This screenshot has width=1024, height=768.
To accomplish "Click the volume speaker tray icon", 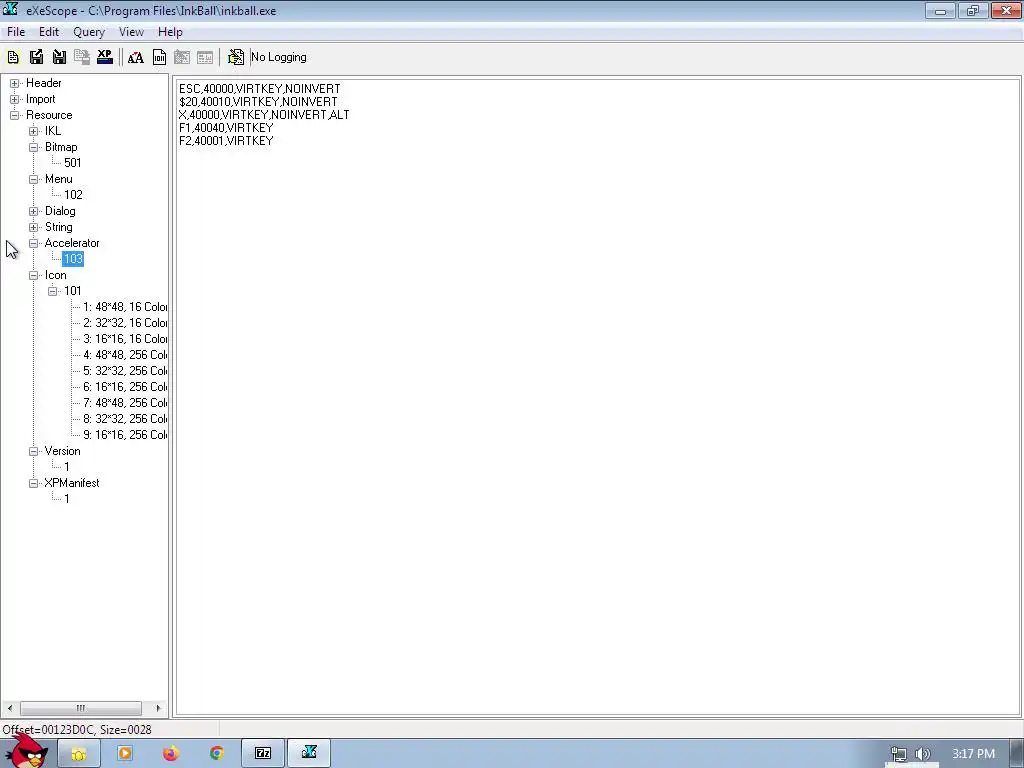I will pos(923,754).
